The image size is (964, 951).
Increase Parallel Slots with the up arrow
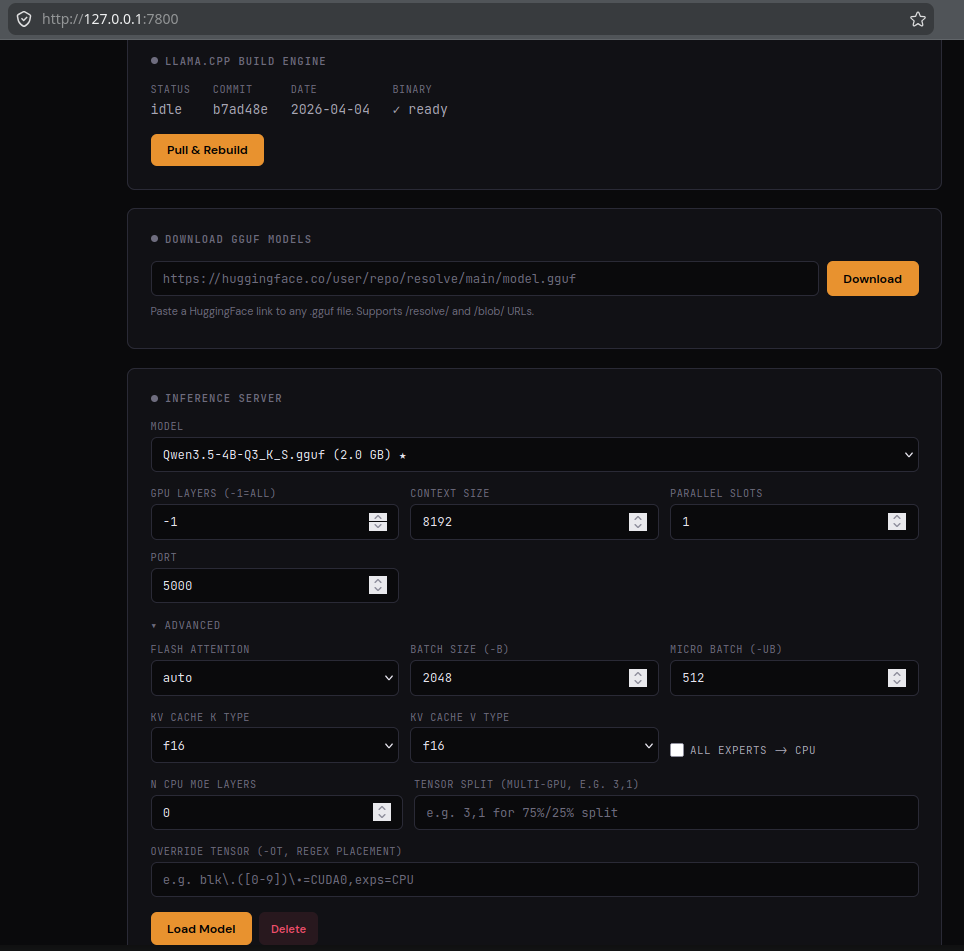(x=897, y=517)
